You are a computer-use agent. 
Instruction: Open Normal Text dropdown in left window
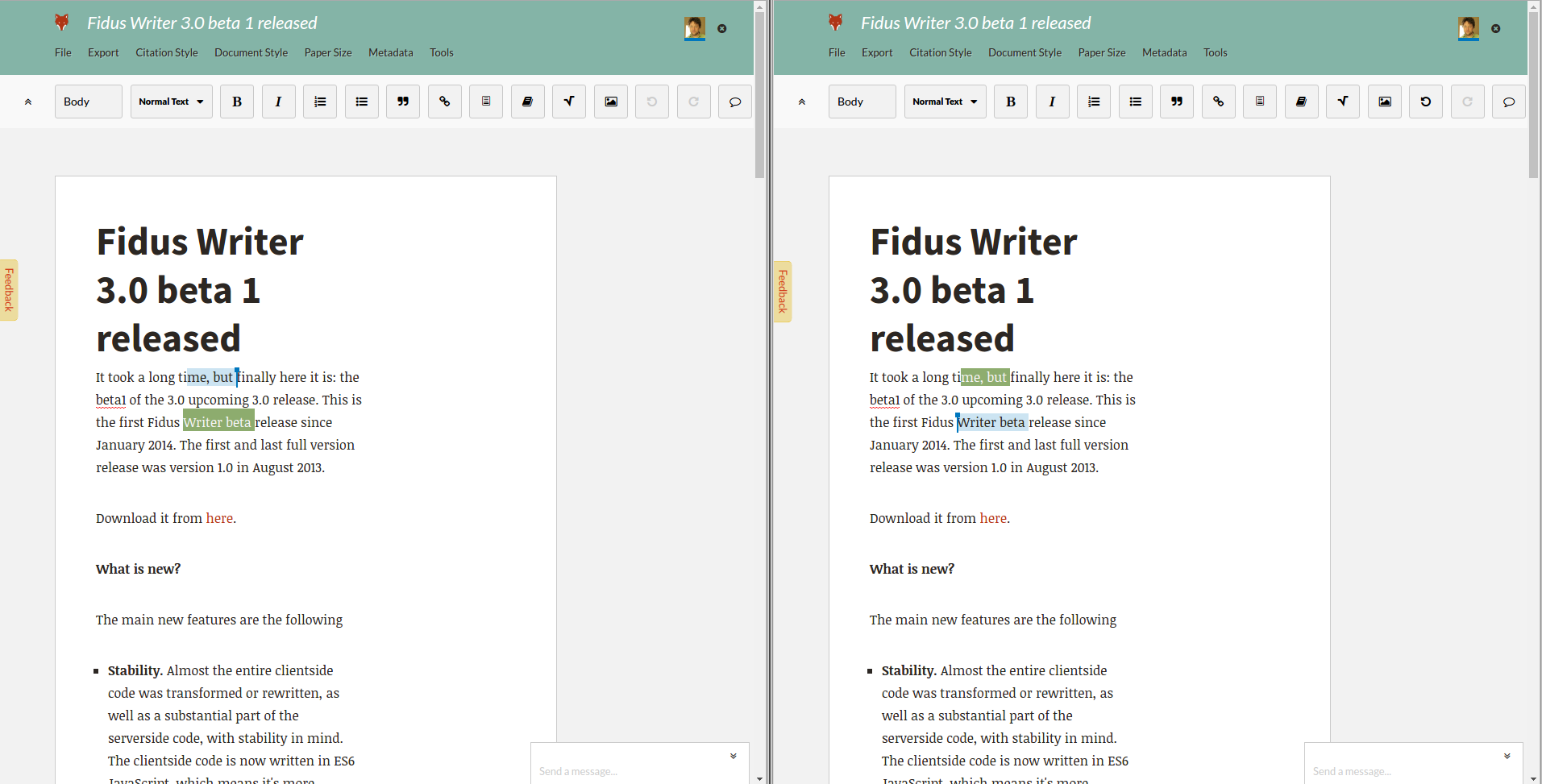pos(172,102)
